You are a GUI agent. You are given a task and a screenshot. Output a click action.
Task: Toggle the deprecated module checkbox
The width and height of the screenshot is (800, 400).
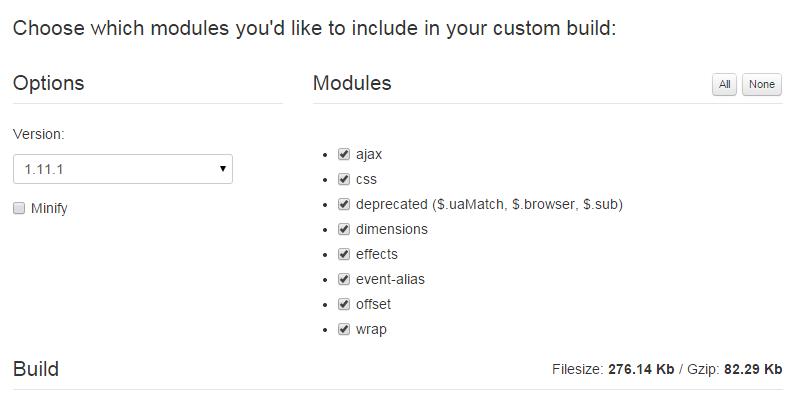click(344, 204)
